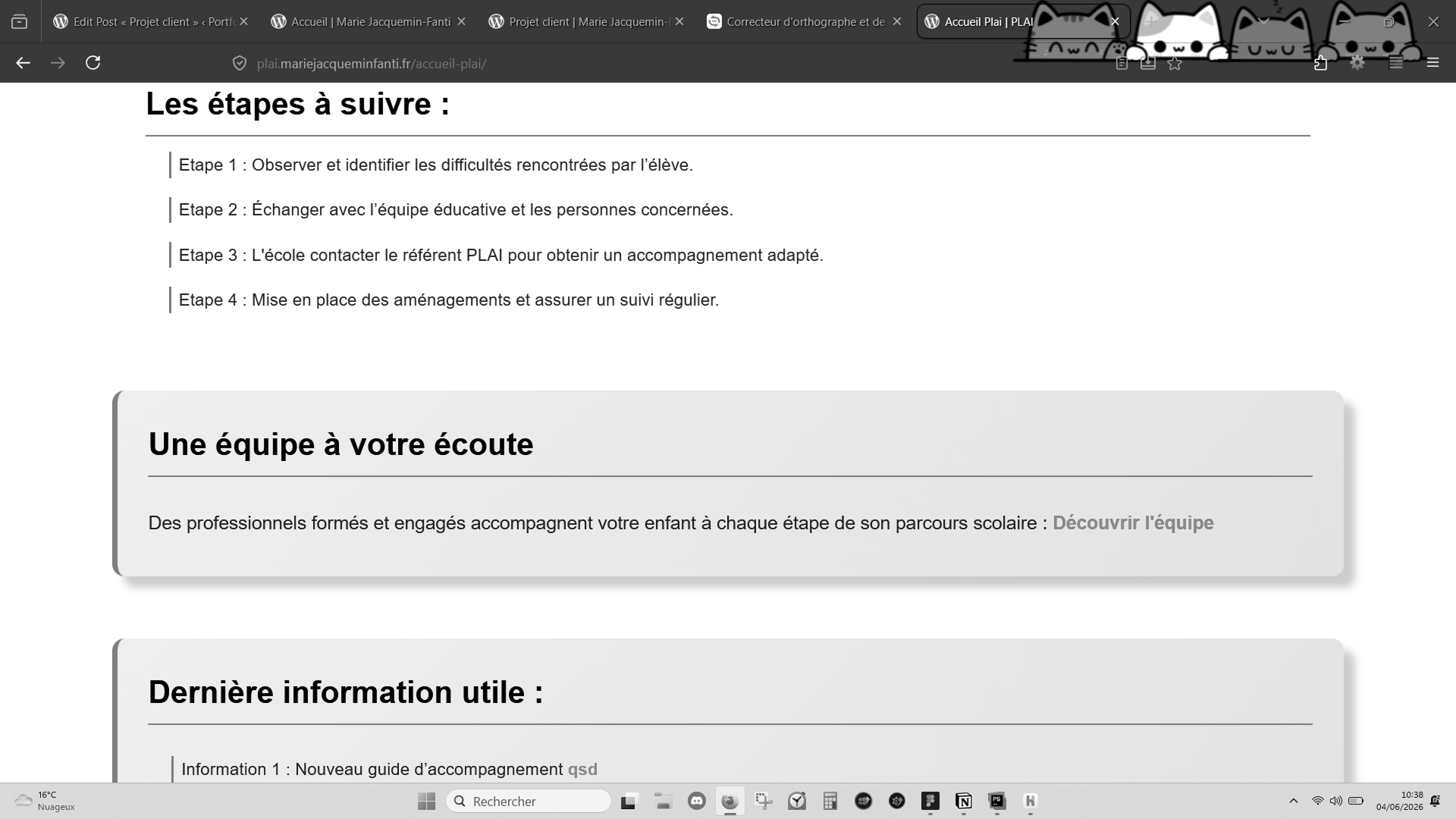Viewport: 1456px width, 819px height.
Task: Expand hidden system tray icons chevron
Action: click(1294, 801)
